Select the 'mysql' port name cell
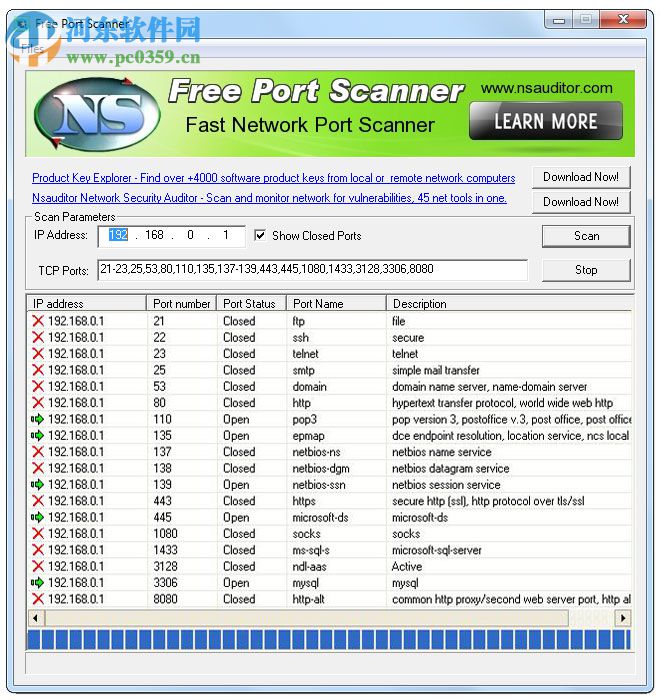Viewport: 660px width, 700px height. (306, 583)
